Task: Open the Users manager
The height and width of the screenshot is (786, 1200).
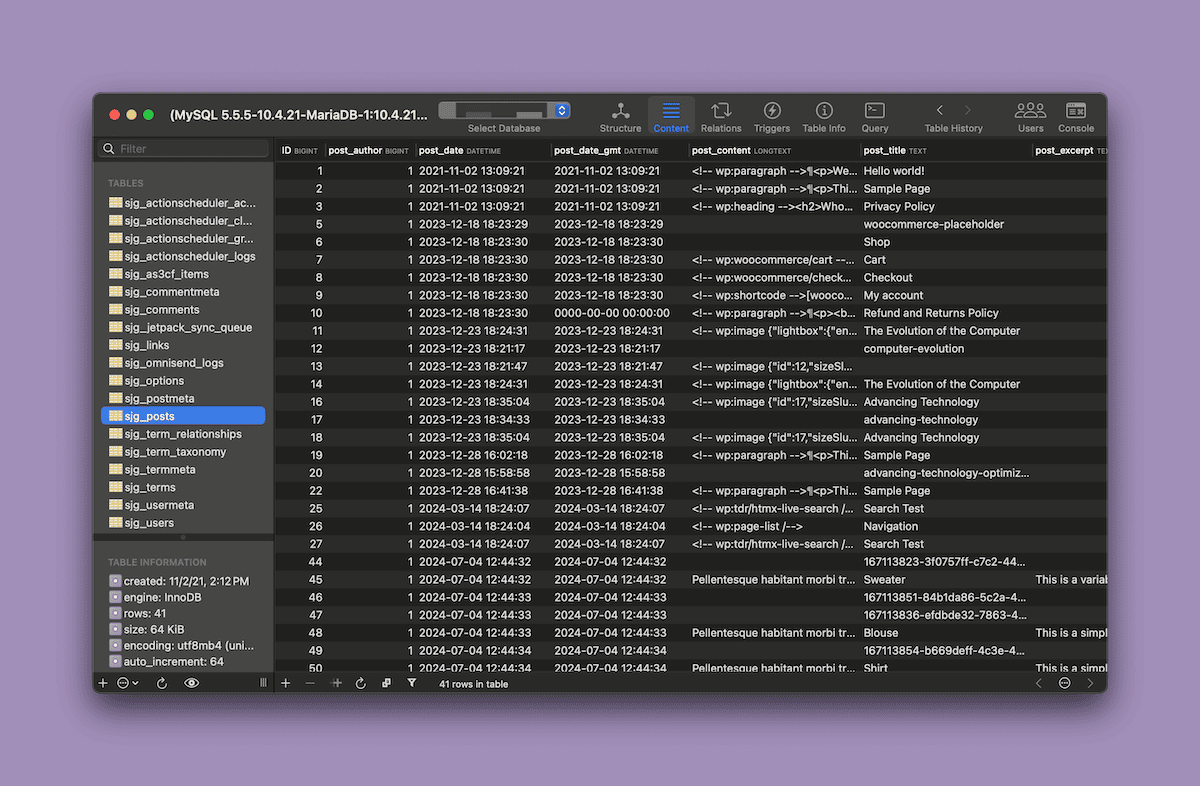Action: click(x=1030, y=116)
